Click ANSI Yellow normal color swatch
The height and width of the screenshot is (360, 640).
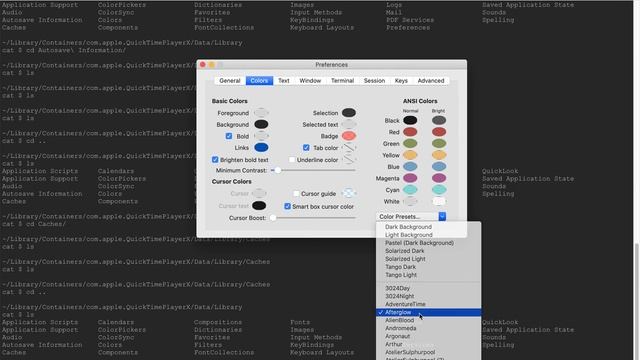pyautogui.click(x=410, y=155)
